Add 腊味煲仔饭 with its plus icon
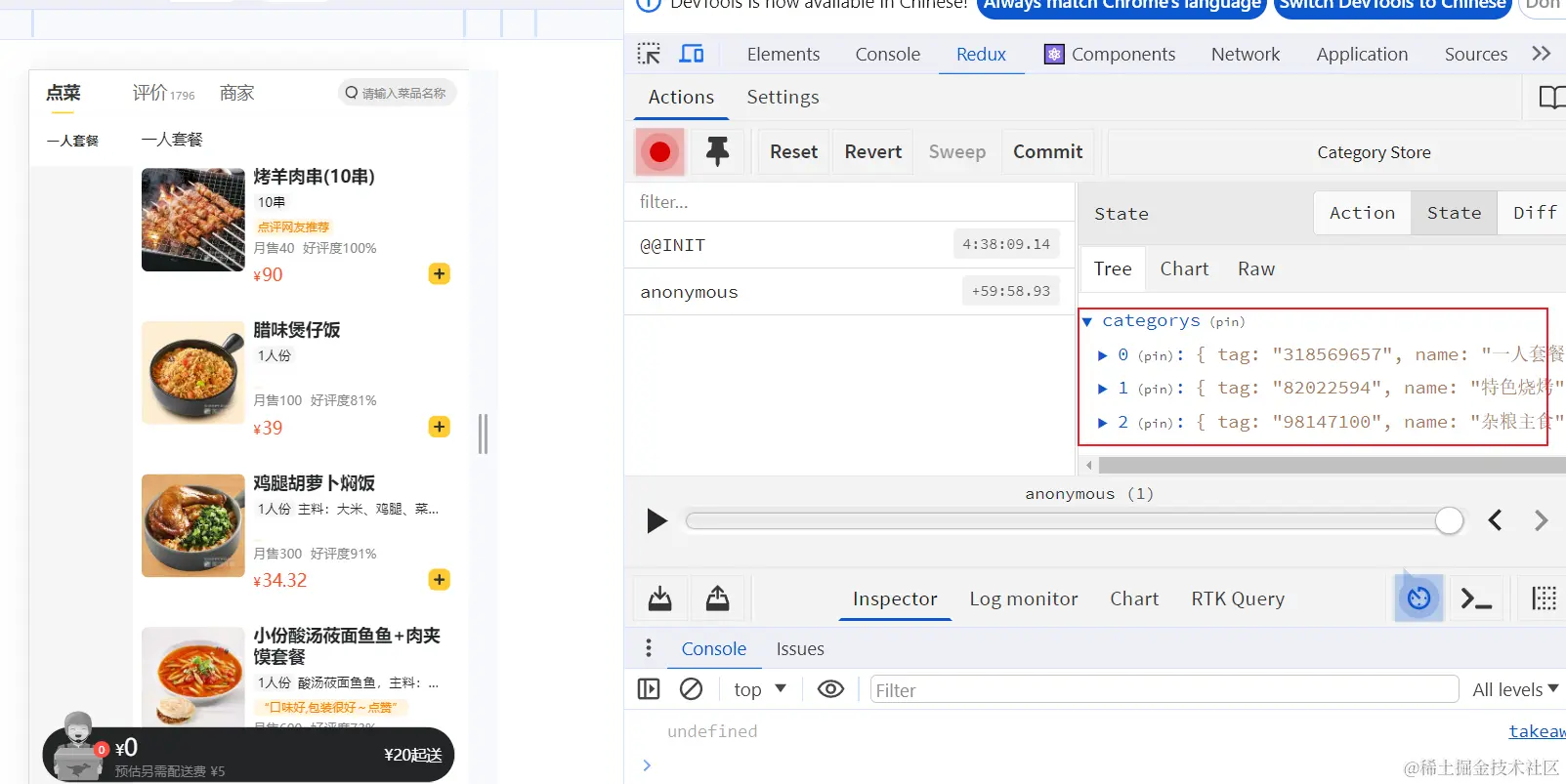This screenshot has width=1566, height=784. click(x=440, y=427)
